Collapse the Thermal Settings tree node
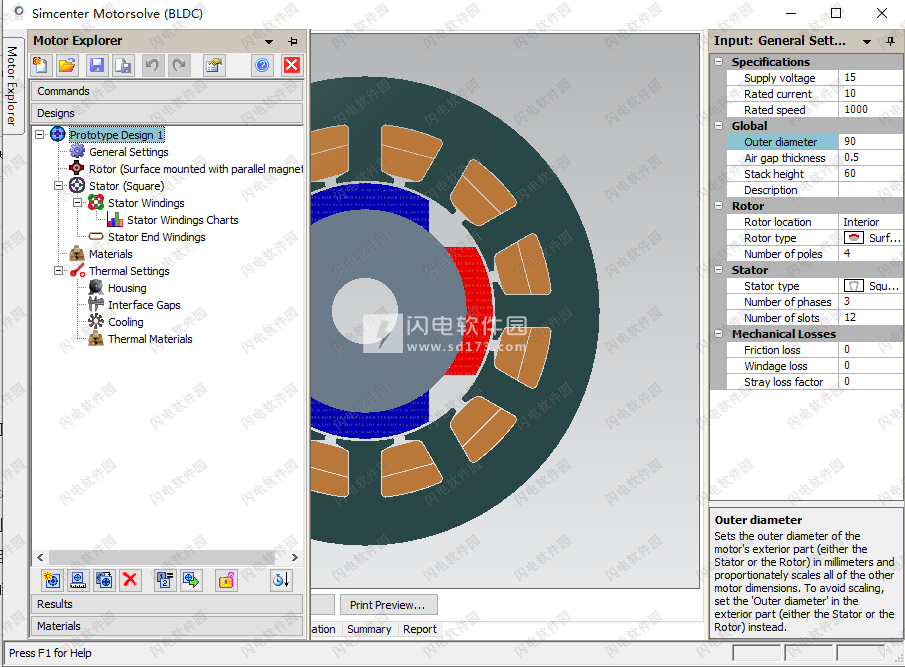The image size is (905, 667). [58, 271]
